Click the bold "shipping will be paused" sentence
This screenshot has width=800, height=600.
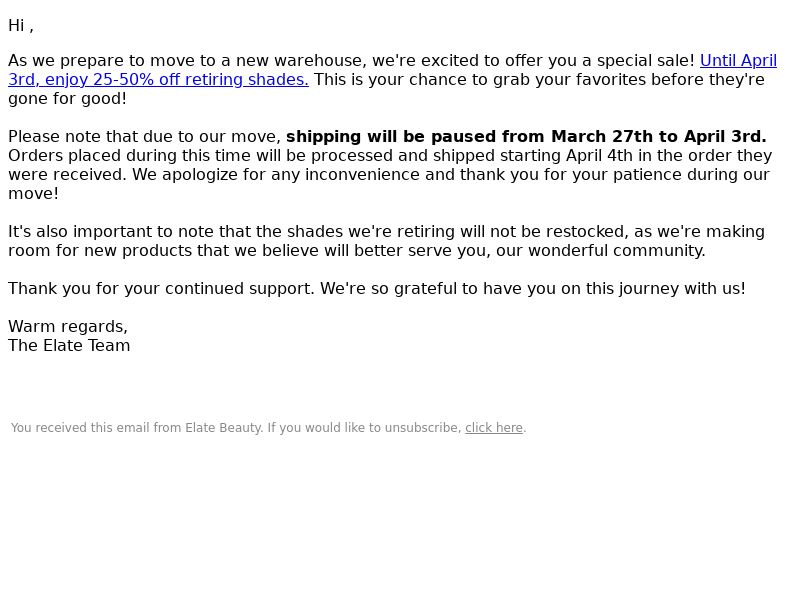coord(526,137)
